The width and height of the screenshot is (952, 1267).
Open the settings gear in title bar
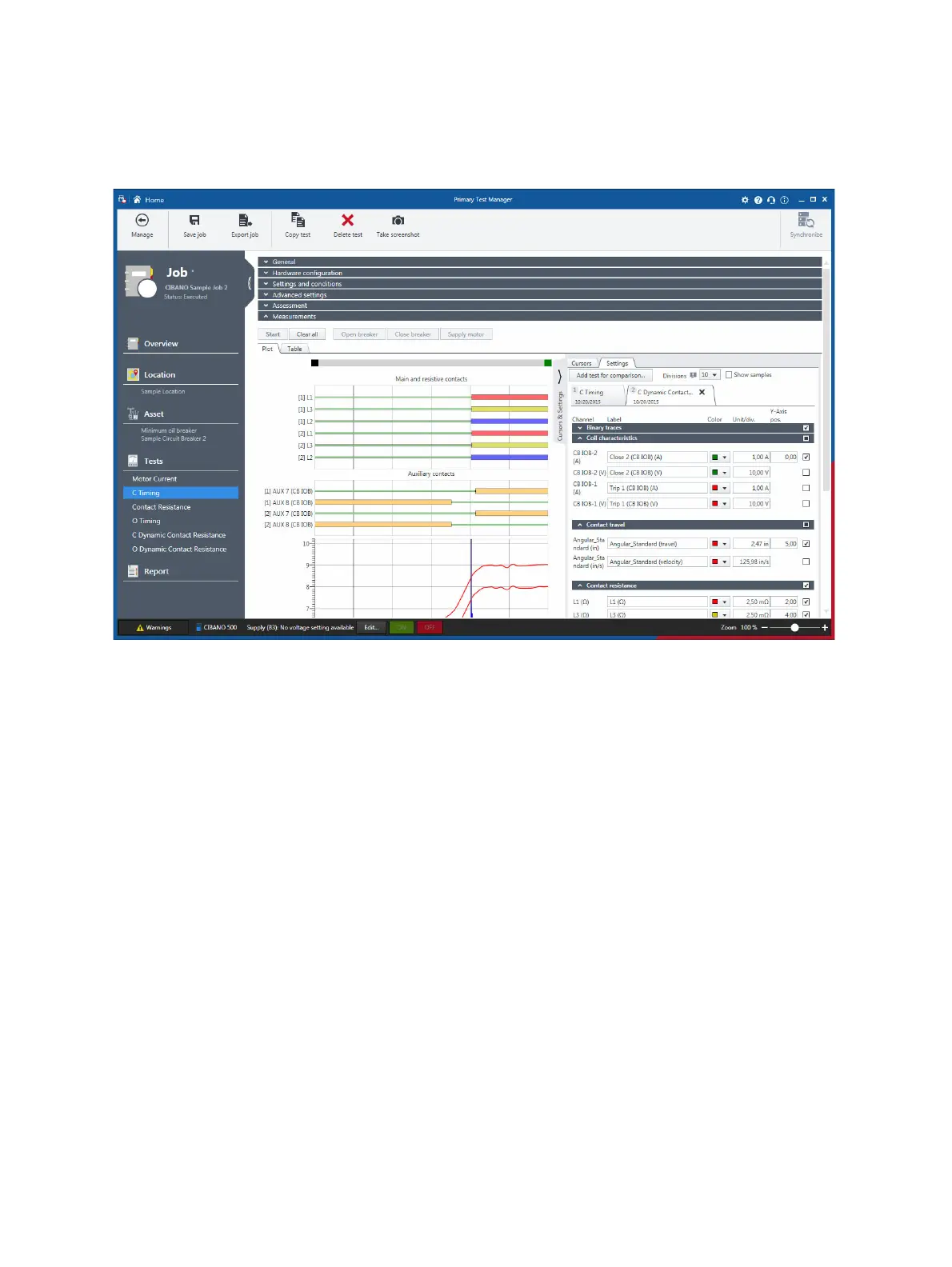[745, 200]
